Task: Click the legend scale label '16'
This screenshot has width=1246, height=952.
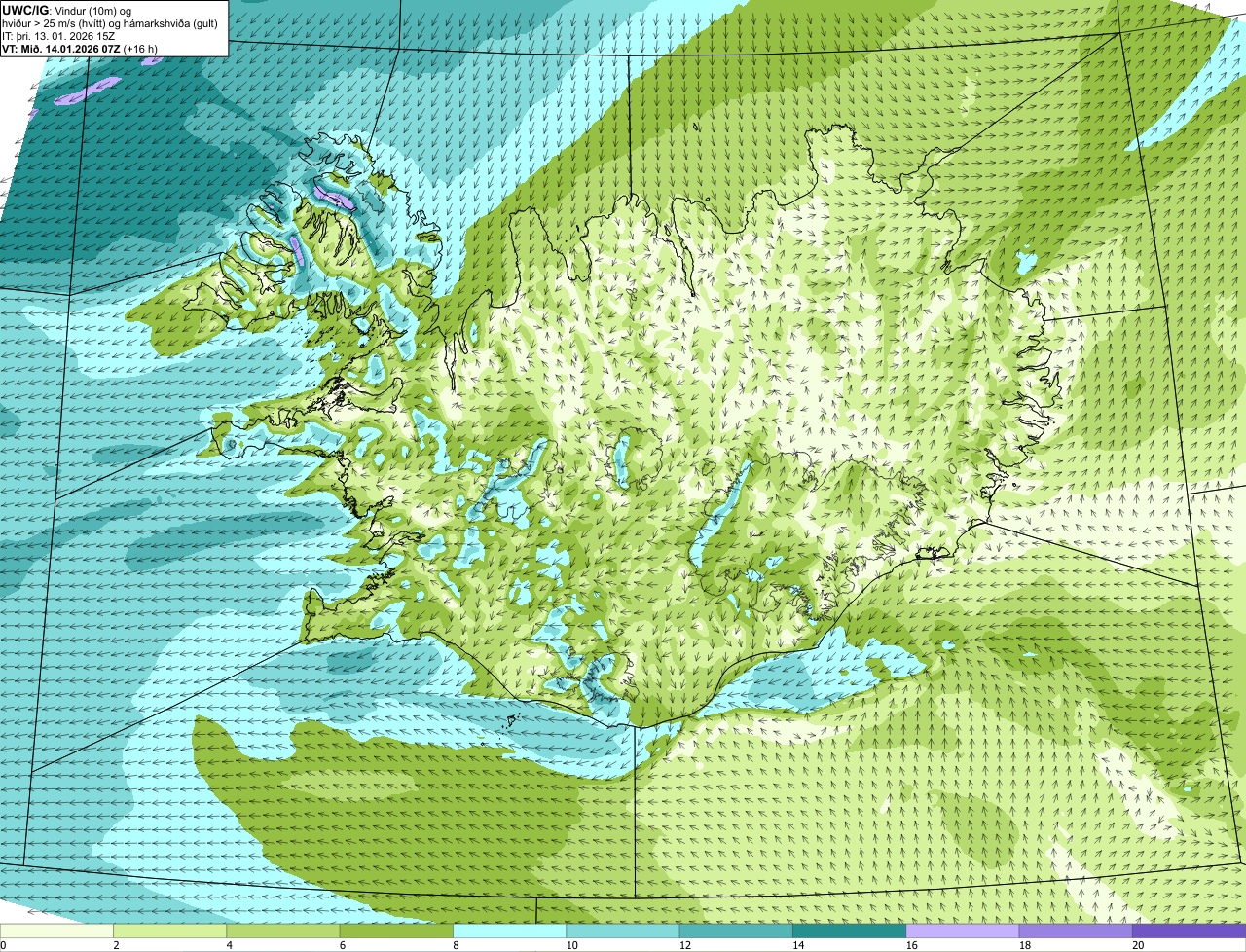Action: (x=912, y=945)
